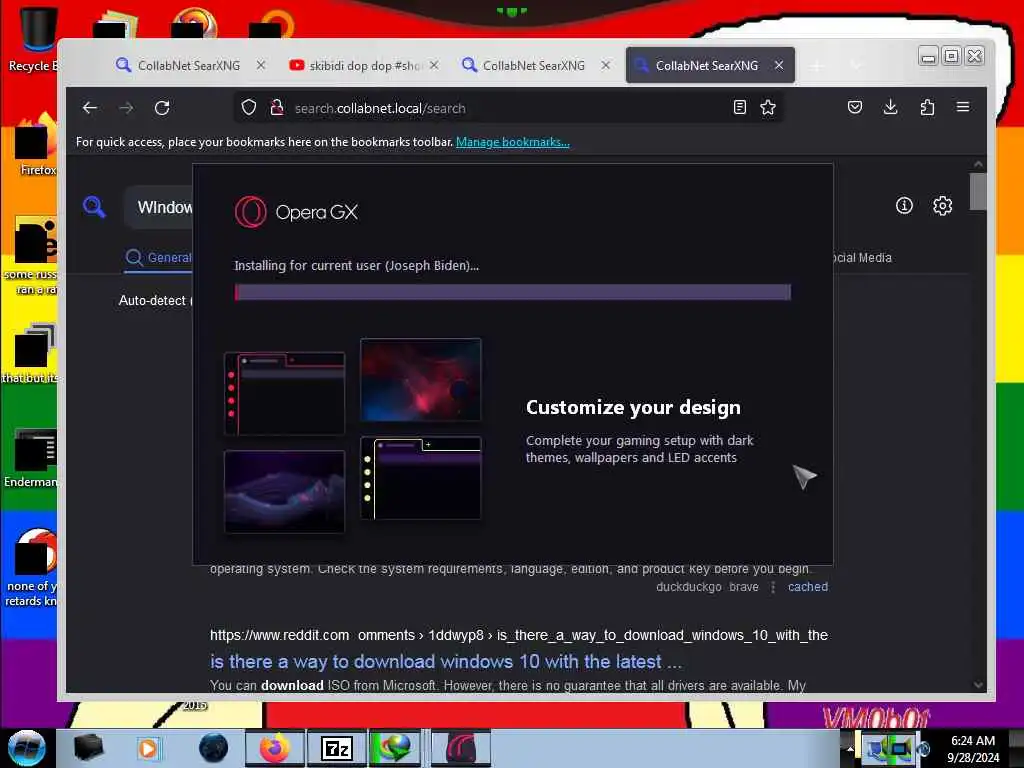
Task: Switch to the first CollabNet SearXNG tab
Action: pyautogui.click(x=188, y=65)
